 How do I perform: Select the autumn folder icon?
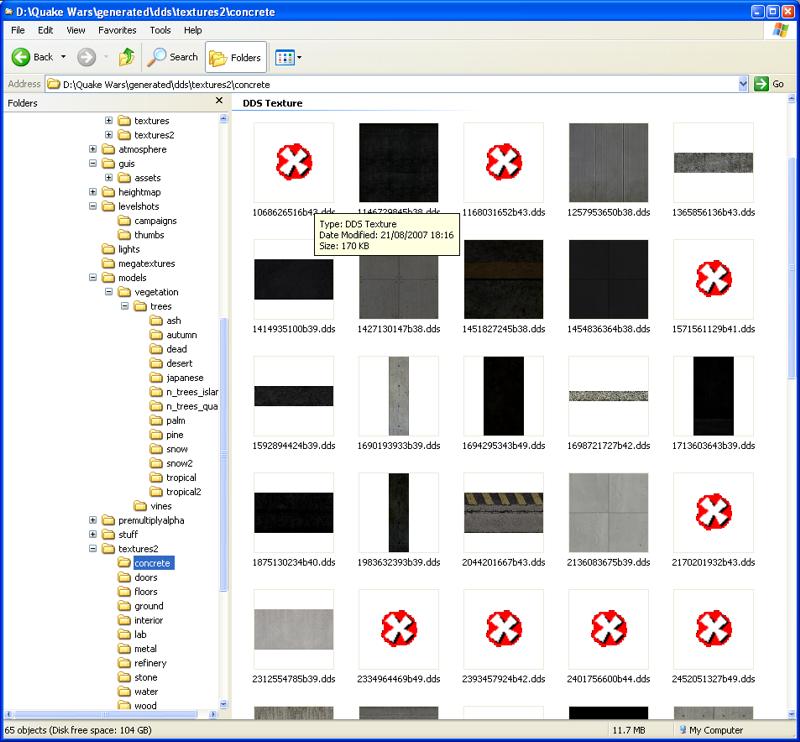(156, 335)
